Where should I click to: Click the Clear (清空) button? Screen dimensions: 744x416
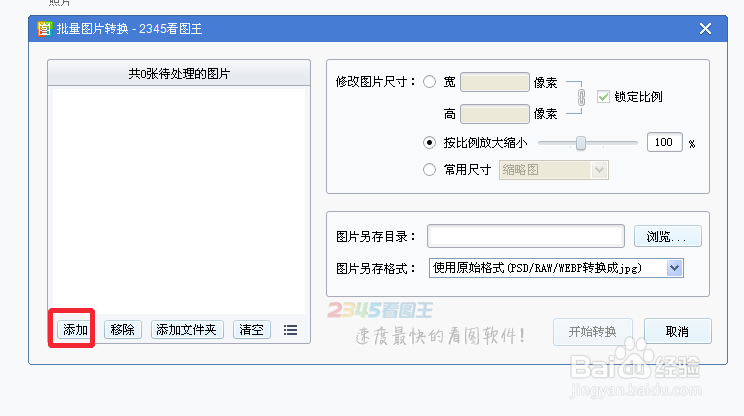pos(252,330)
